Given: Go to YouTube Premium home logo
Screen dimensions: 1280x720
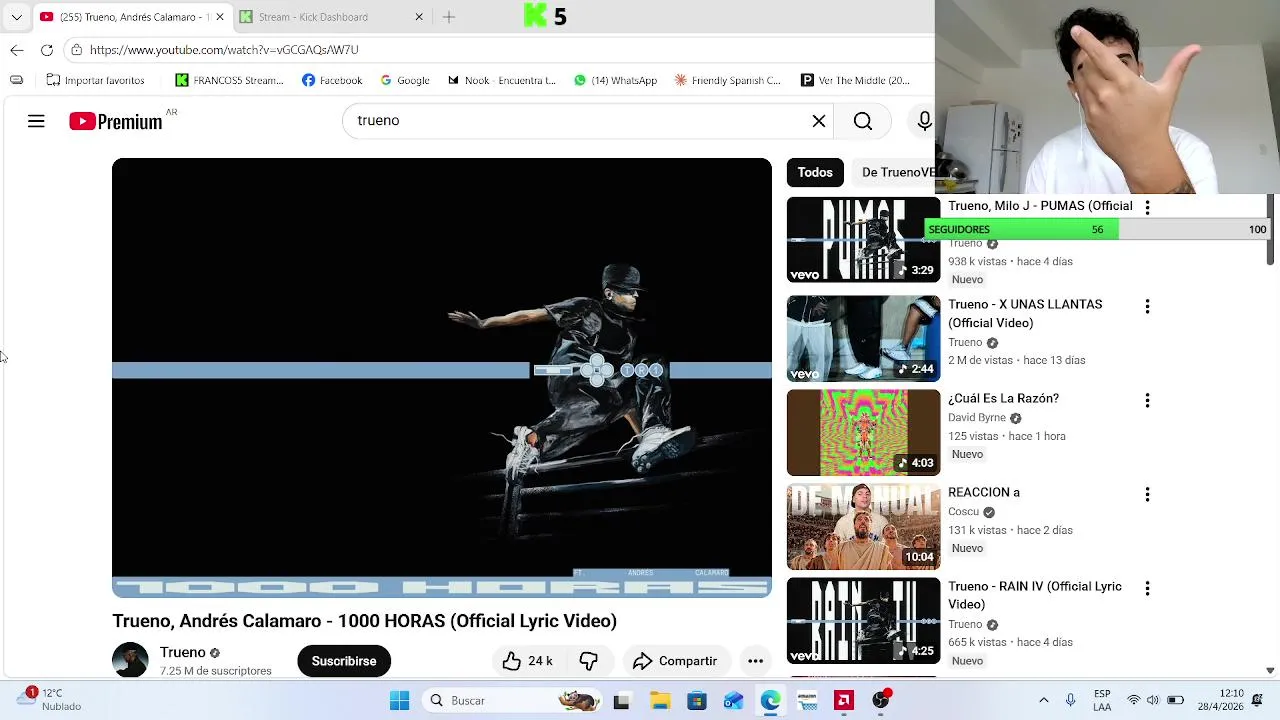Looking at the screenshot, I should pyautogui.click(x=116, y=121).
